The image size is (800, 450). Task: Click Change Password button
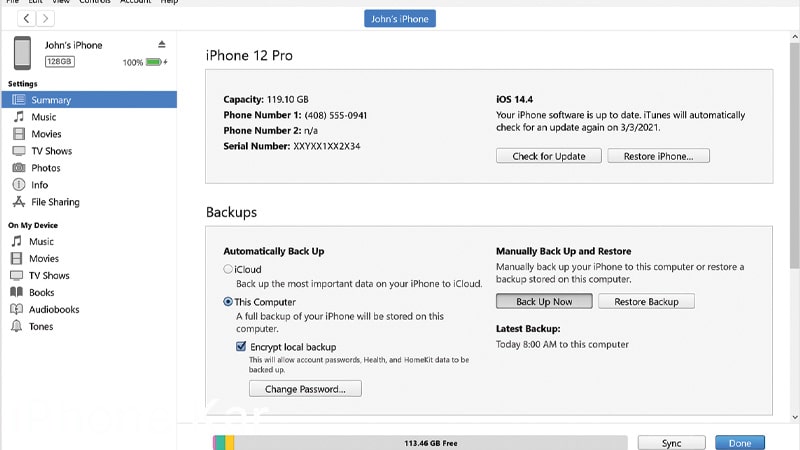pyautogui.click(x=305, y=389)
